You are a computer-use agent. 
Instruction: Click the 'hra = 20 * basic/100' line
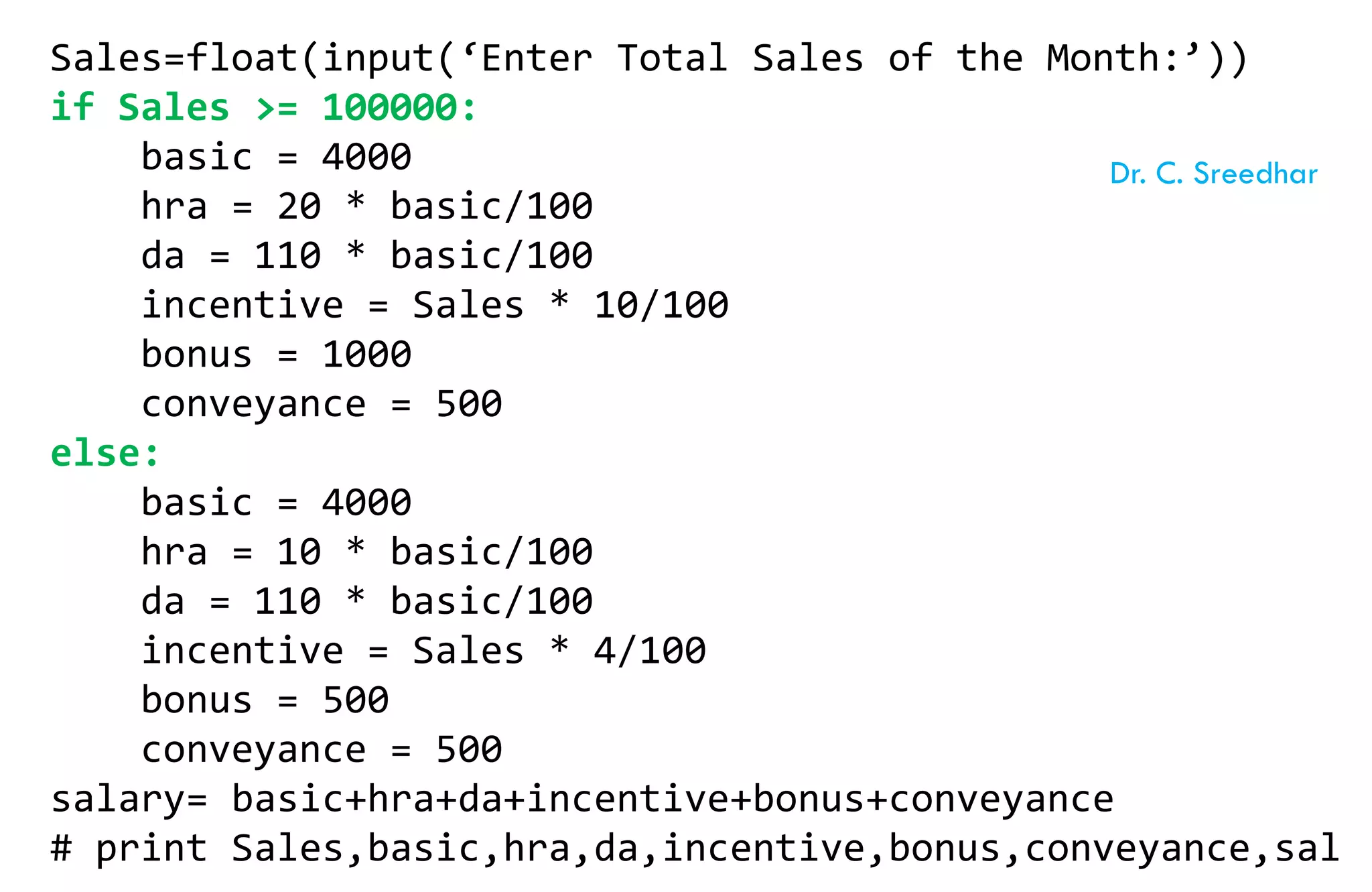point(366,206)
